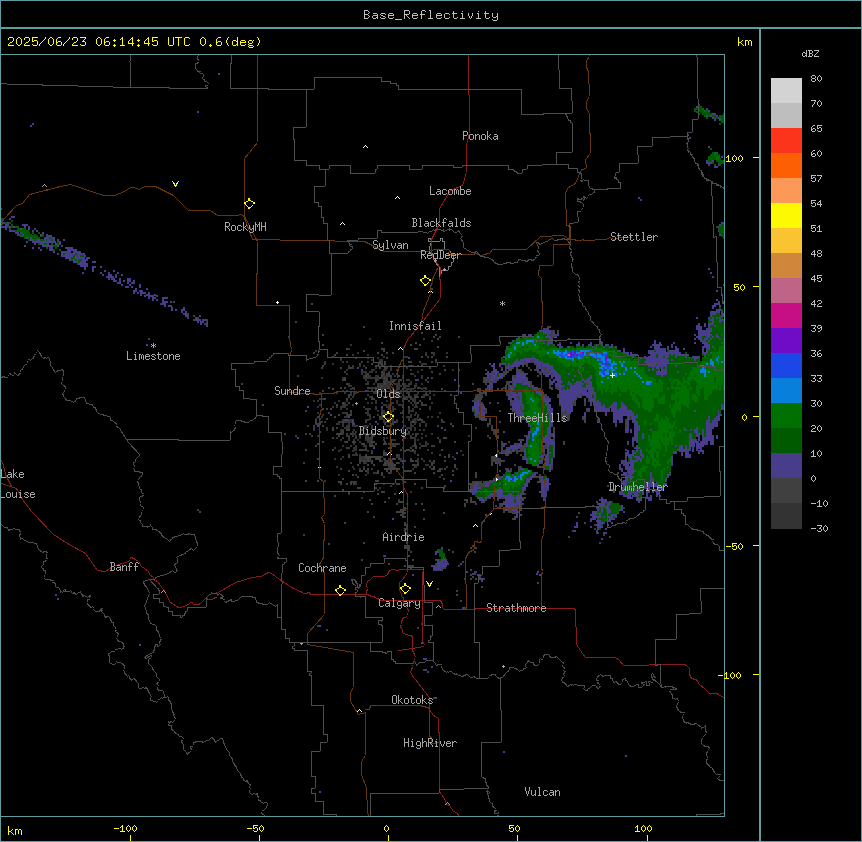Click the white cross inside the Drumheller storm
The width and height of the screenshot is (862, 842).
612,375
